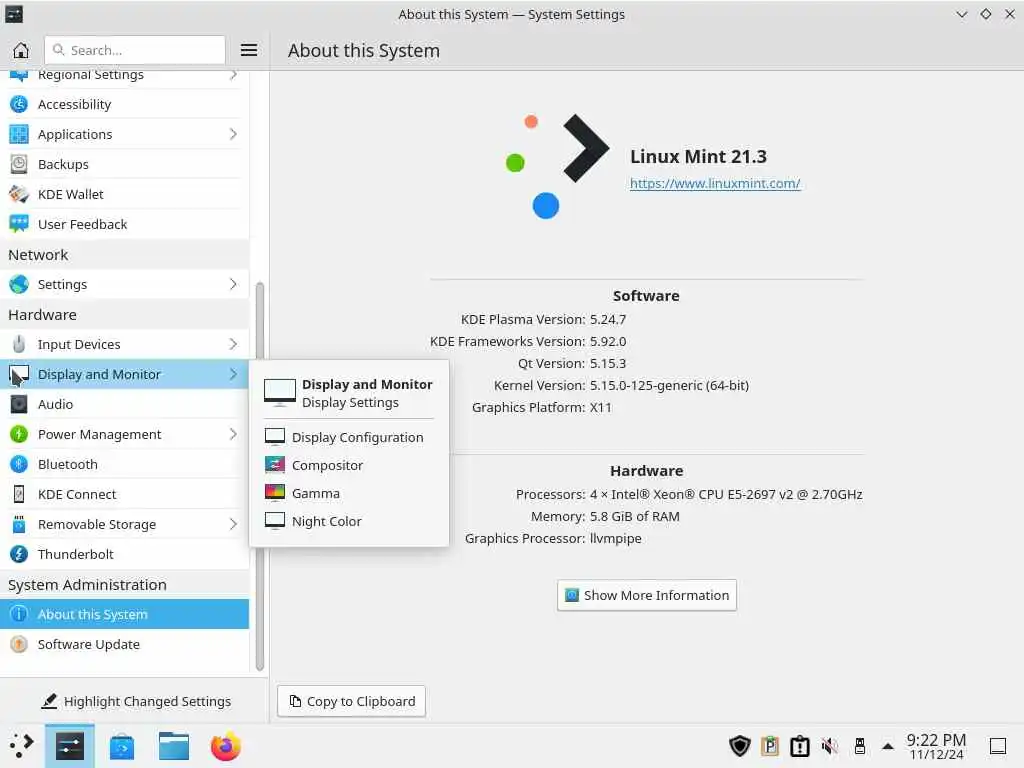Open the linuxmint.com website link
The height and width of the screenshot is (768, 1024).
(x=715, y=184)
